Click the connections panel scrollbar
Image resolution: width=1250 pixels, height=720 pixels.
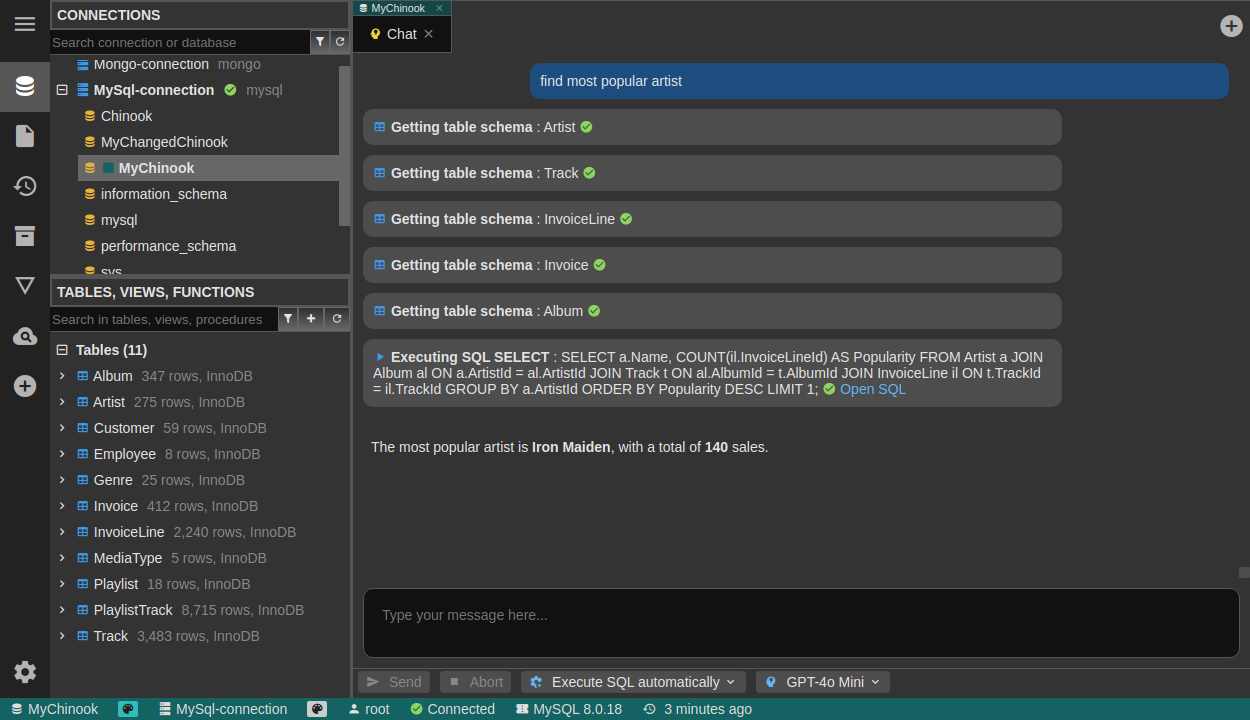(x=345, y=146)
